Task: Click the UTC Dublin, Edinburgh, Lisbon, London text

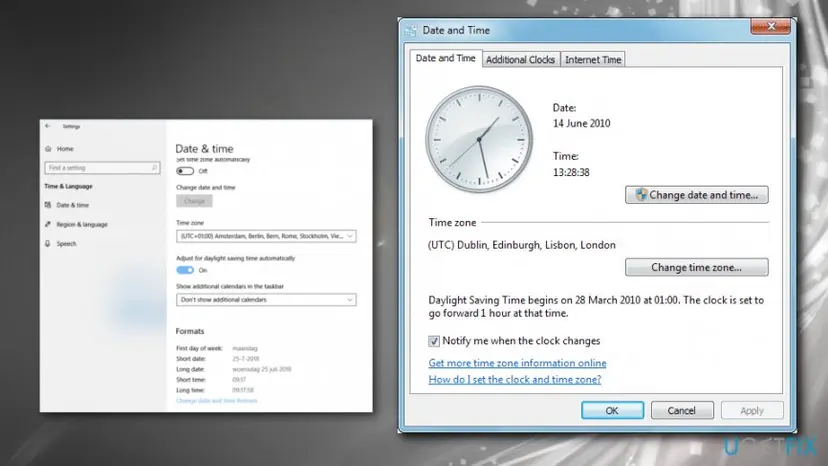Action: (522, 245)
